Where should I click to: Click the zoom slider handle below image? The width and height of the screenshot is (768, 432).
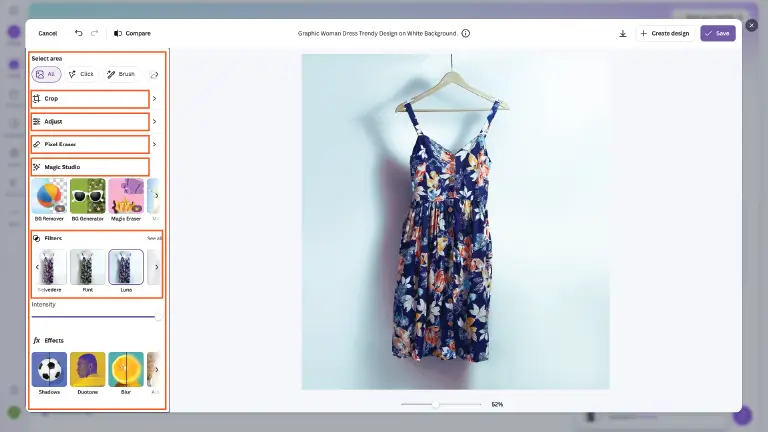[435, 404]
